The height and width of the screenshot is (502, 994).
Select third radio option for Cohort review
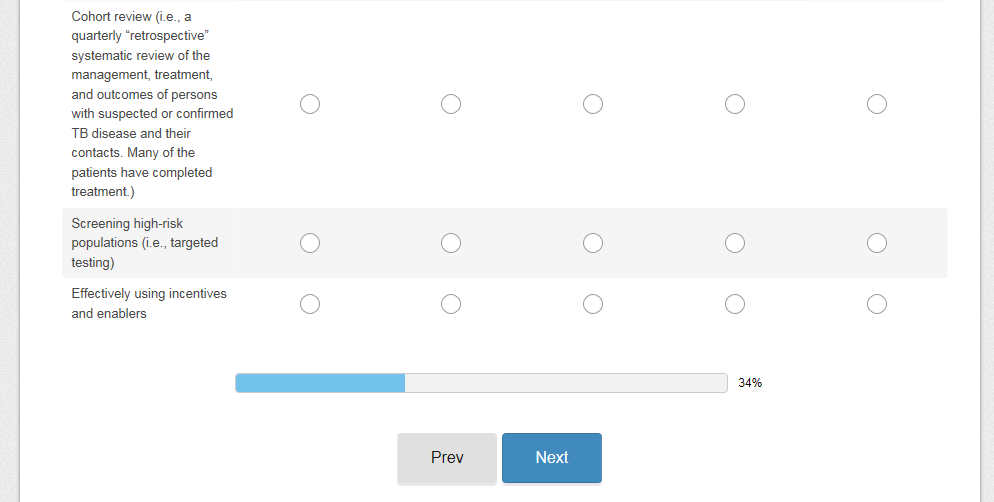(593, 104)
